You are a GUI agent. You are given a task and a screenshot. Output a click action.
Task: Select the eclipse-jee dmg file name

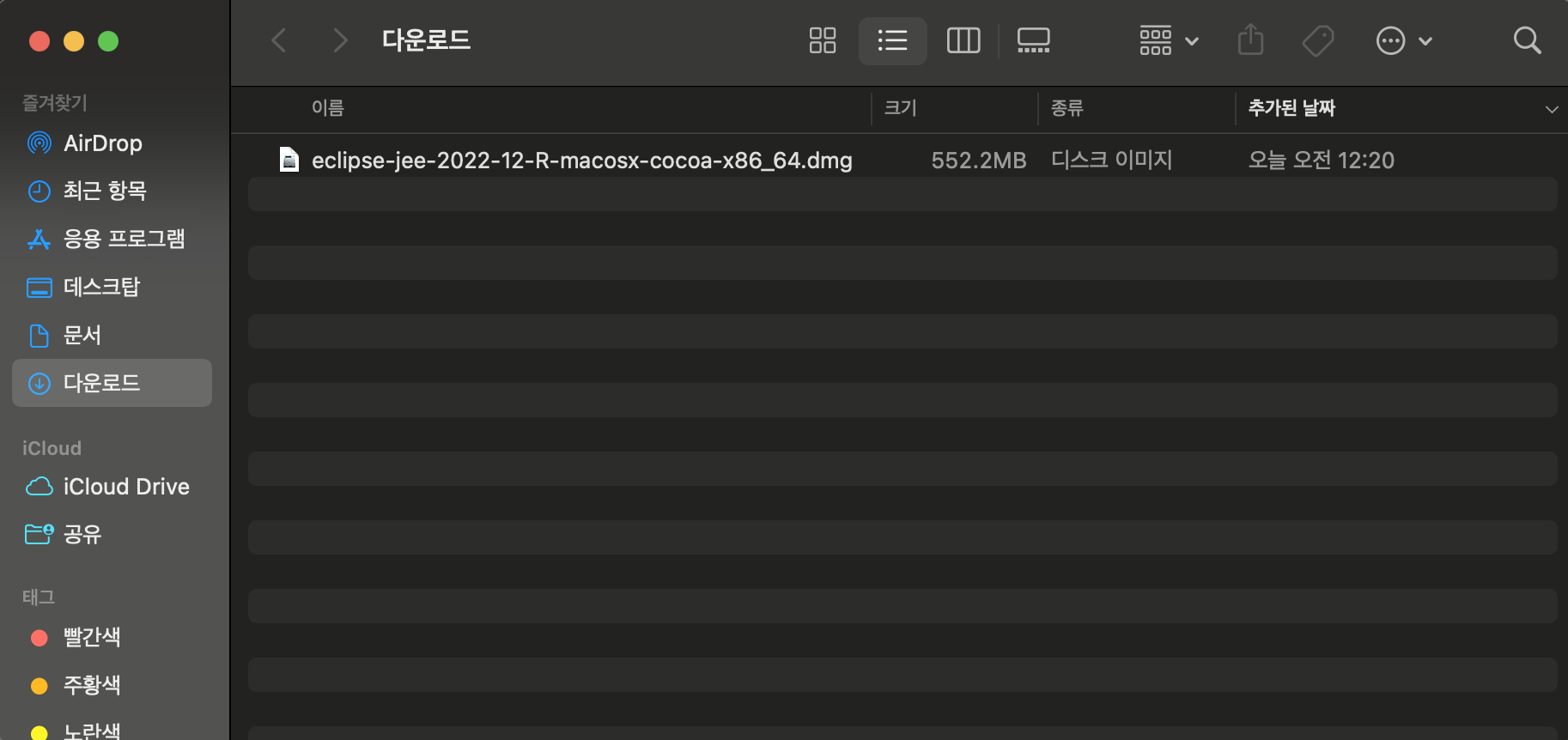click(x=582, y=161)
